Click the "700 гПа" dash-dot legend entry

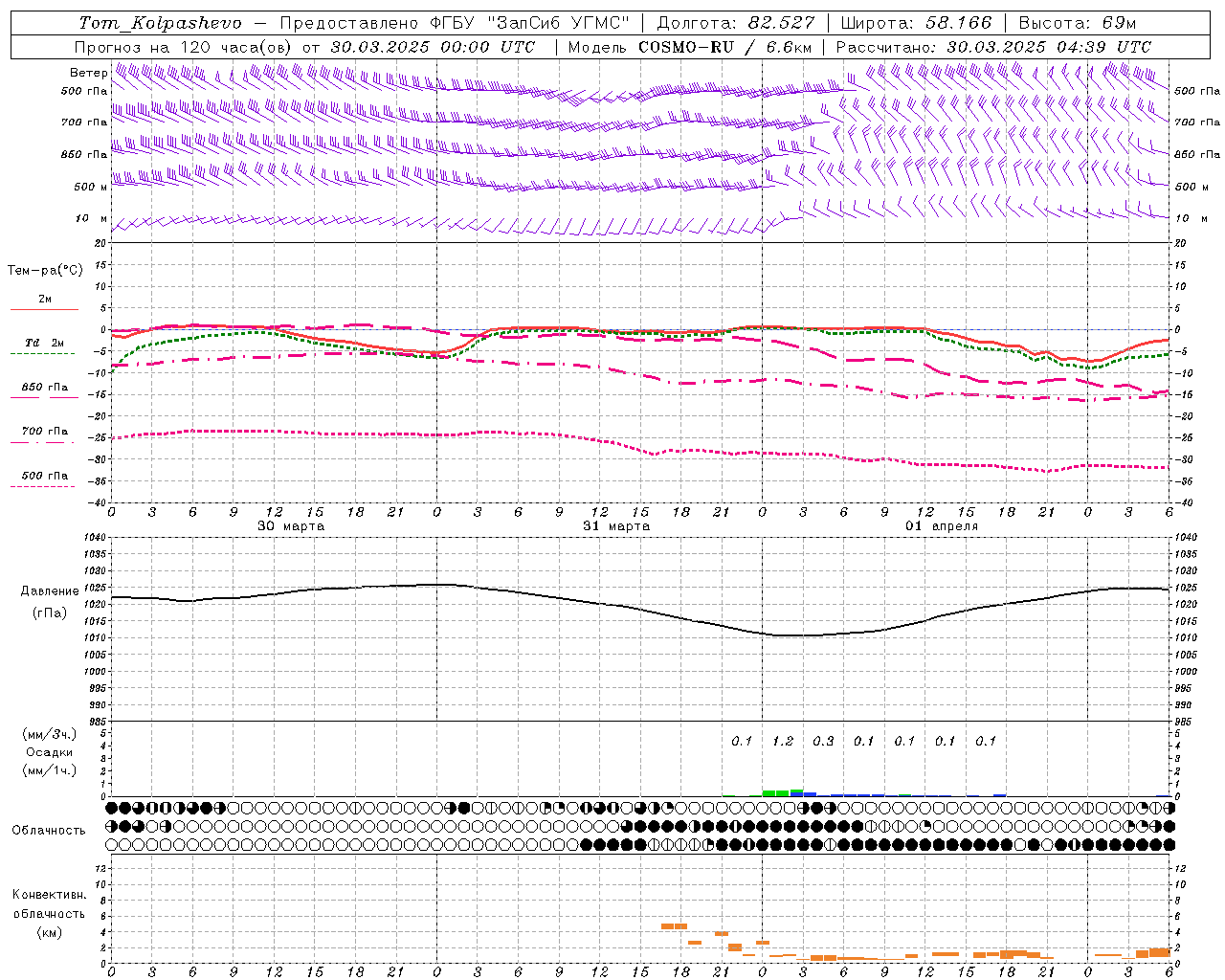(45, 432)
